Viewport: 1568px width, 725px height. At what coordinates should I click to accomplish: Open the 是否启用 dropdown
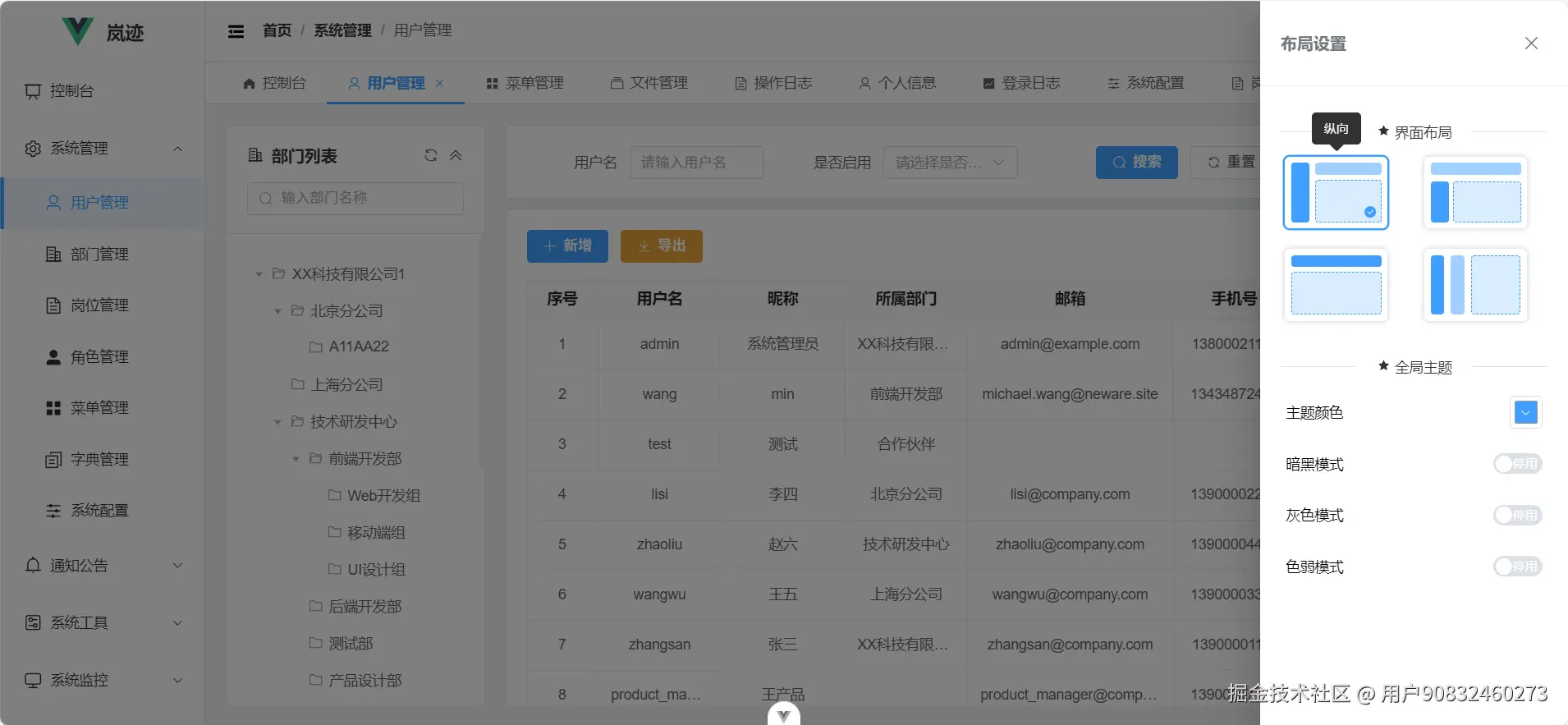pos(950,163)
